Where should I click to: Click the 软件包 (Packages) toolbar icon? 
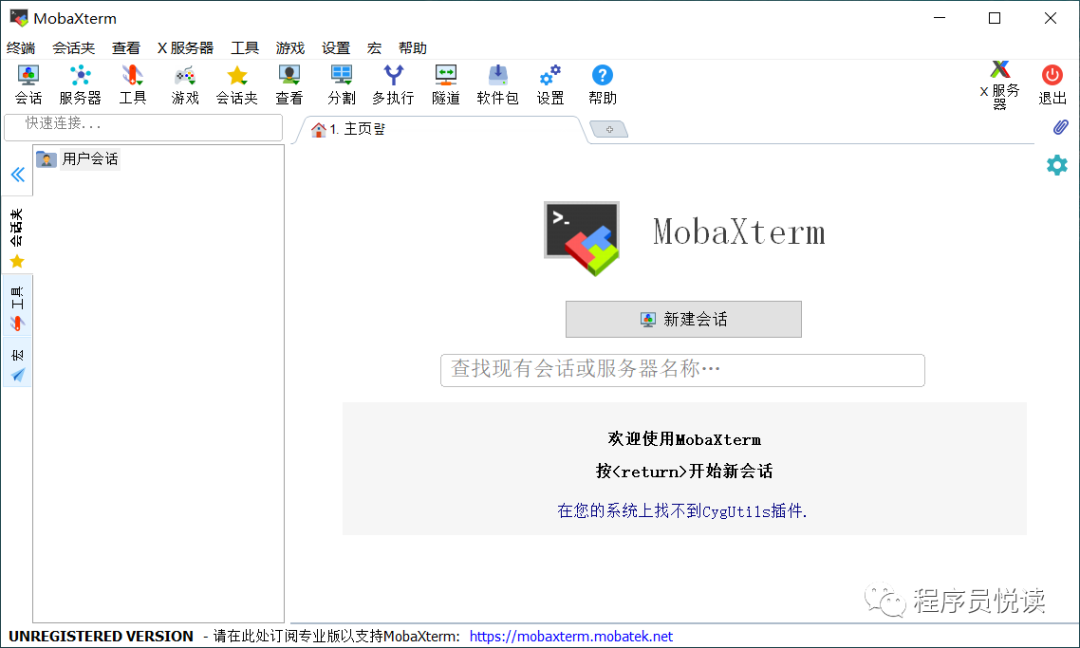pyautogui.click(x=497, y=85)
